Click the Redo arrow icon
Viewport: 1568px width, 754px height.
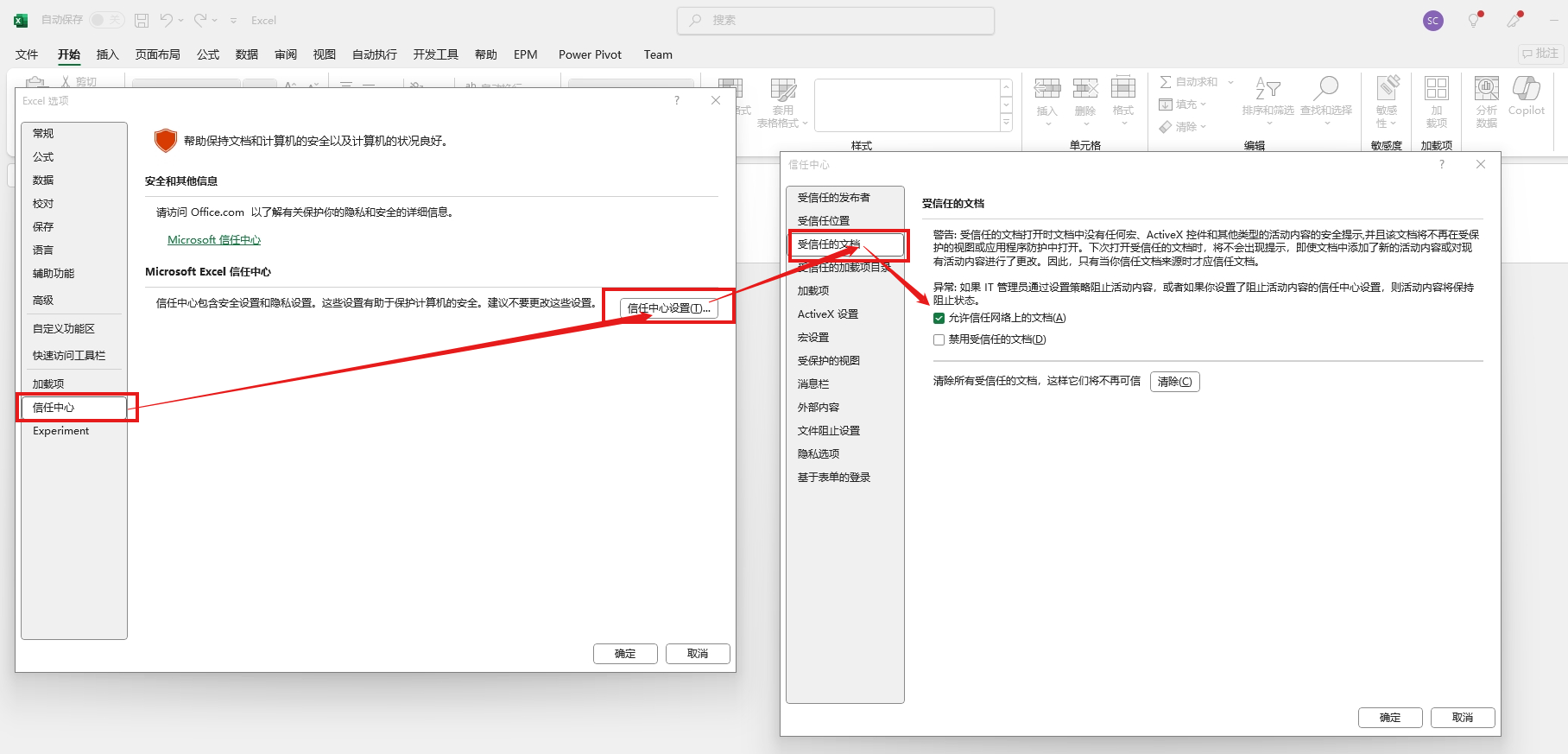[200, 20]
